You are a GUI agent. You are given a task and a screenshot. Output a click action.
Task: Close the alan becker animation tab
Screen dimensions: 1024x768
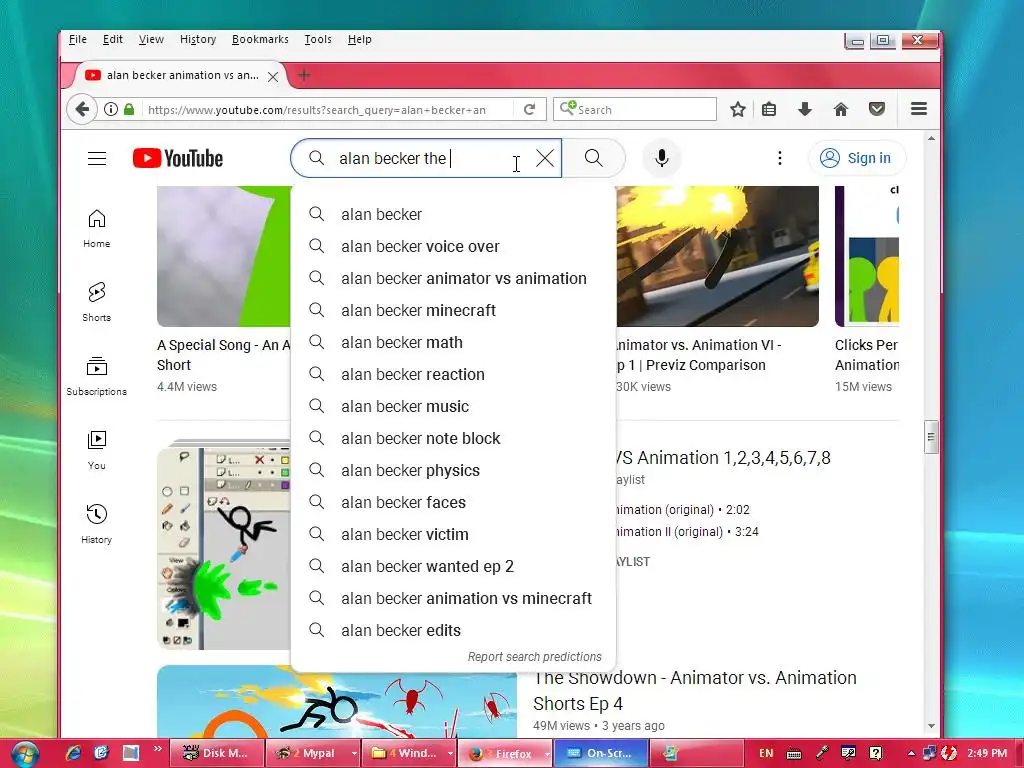273,76
